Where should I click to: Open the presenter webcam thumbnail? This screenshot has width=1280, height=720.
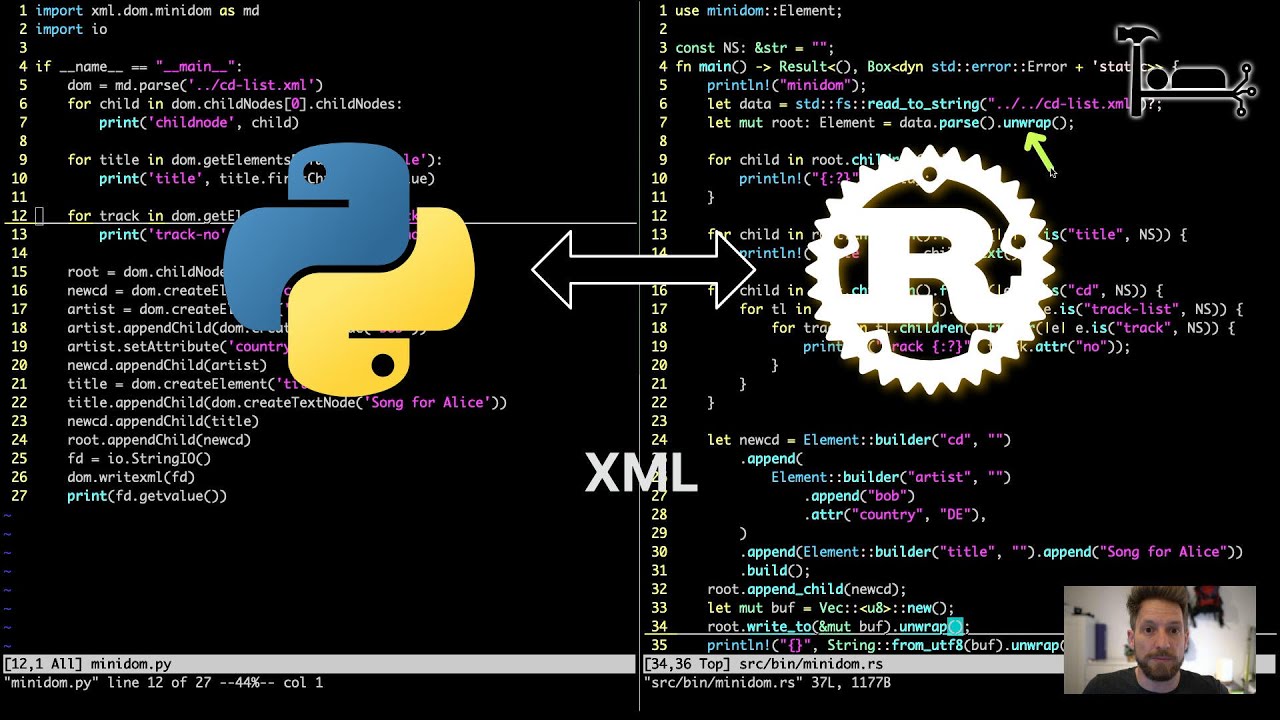pos(1159,640)
